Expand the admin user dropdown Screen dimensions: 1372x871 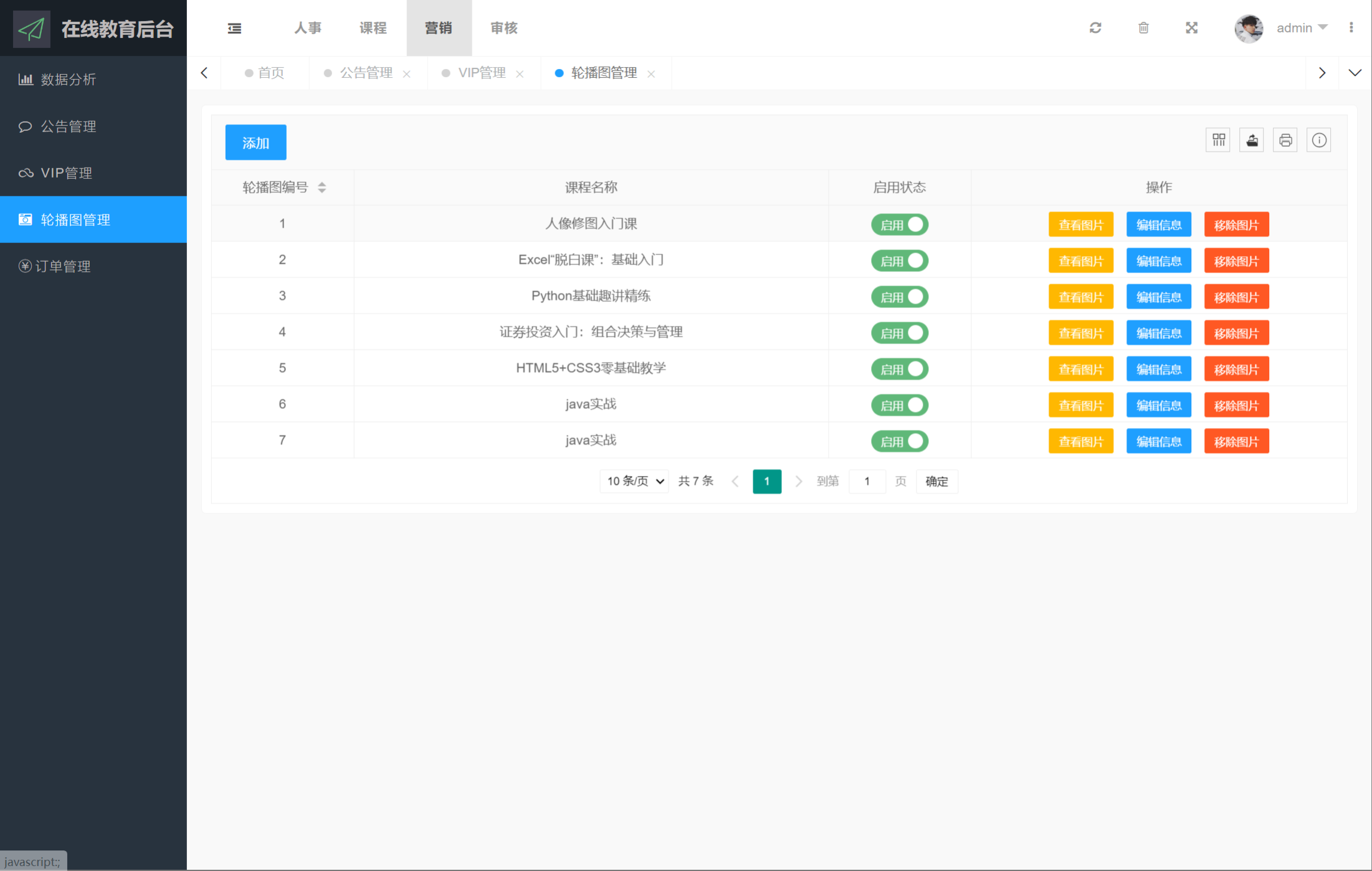click(1302, 28)
